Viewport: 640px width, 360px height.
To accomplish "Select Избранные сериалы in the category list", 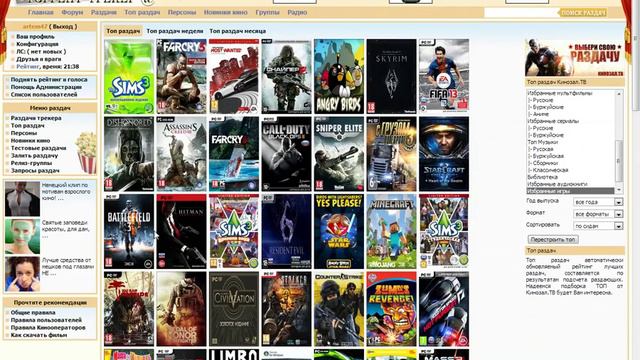I will click(x=553, y=121).
